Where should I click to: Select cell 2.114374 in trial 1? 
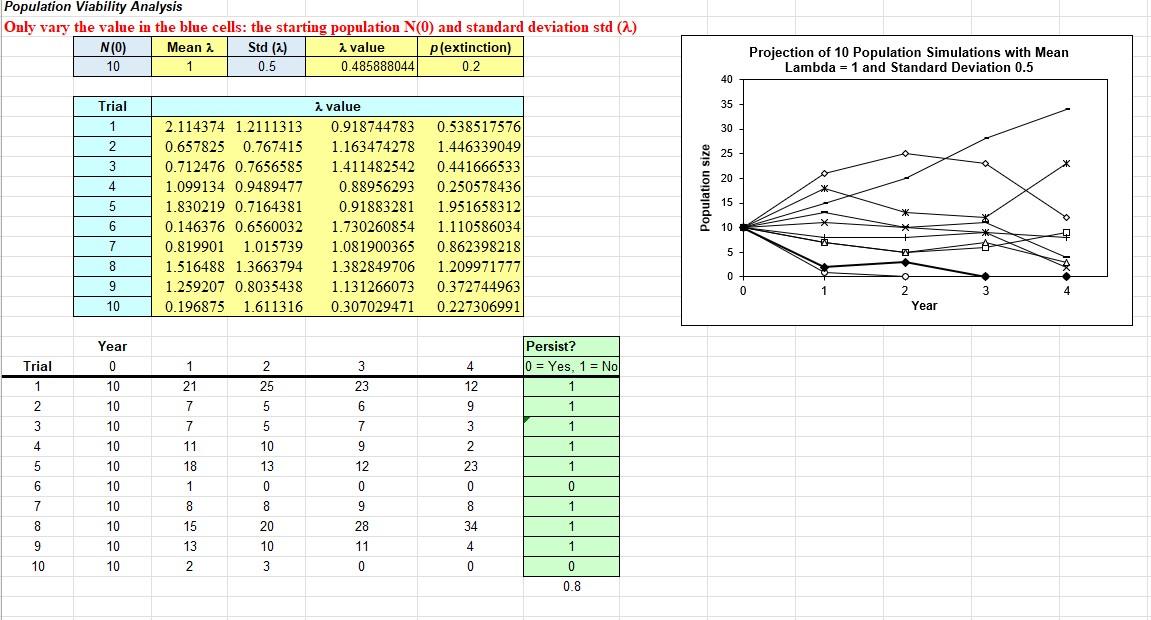coord(189,127)
